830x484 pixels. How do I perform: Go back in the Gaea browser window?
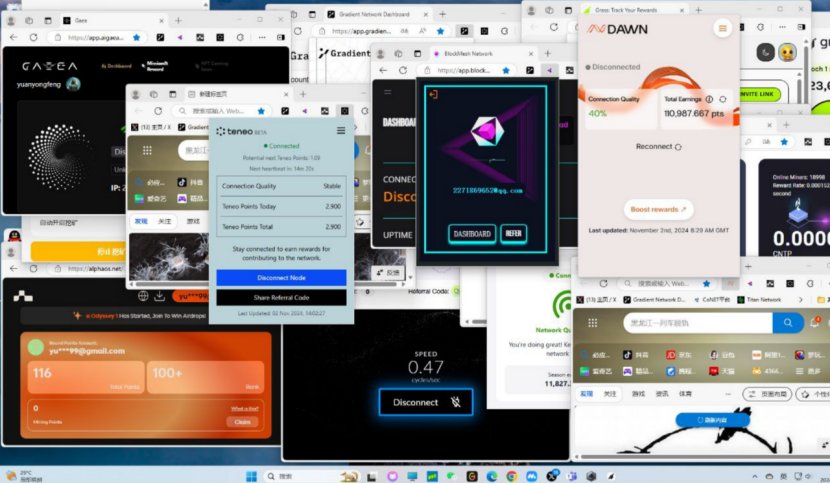[14, 38]
